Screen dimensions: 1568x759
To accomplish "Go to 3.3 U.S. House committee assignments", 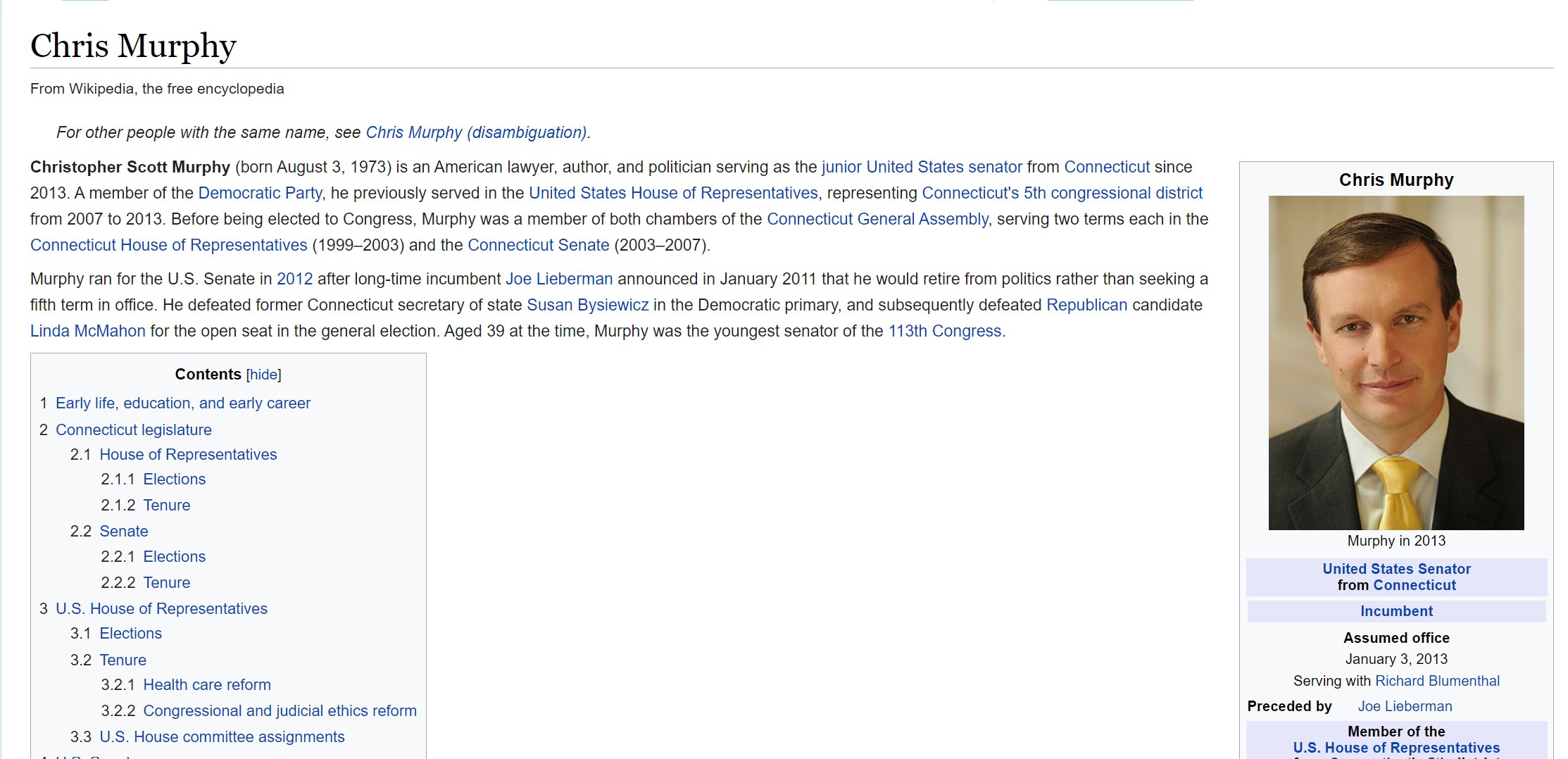I will point(222,736).
